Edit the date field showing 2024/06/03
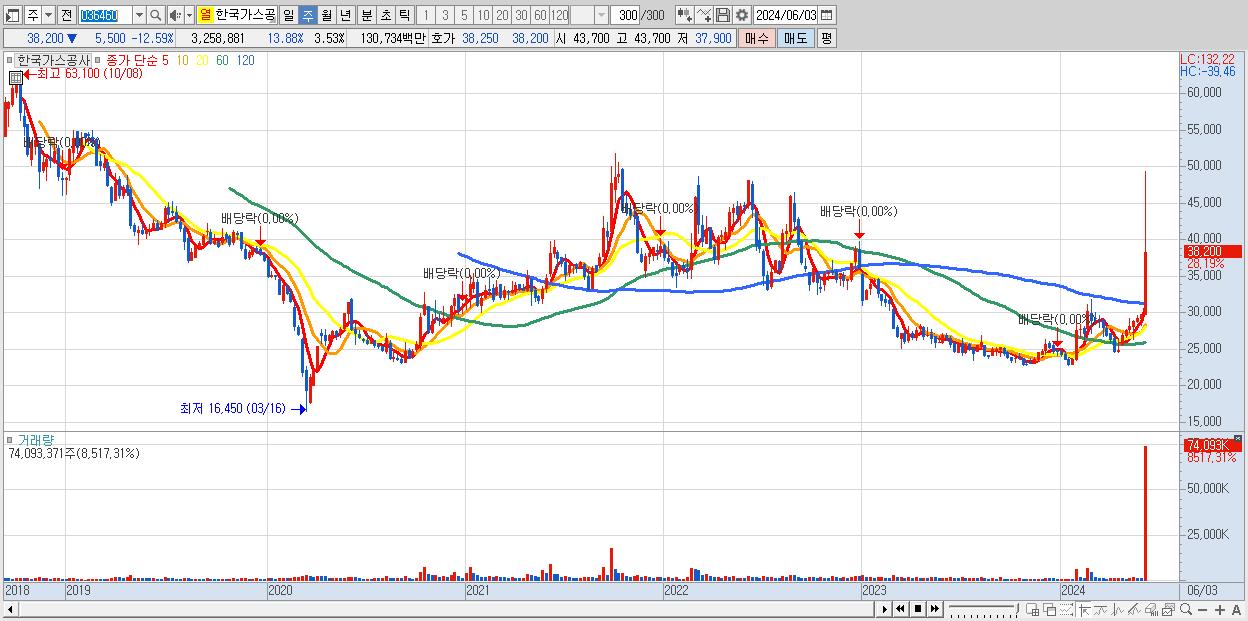Image resolution: width=1248 pixels, height=621 pixels. tap(786, 15)
